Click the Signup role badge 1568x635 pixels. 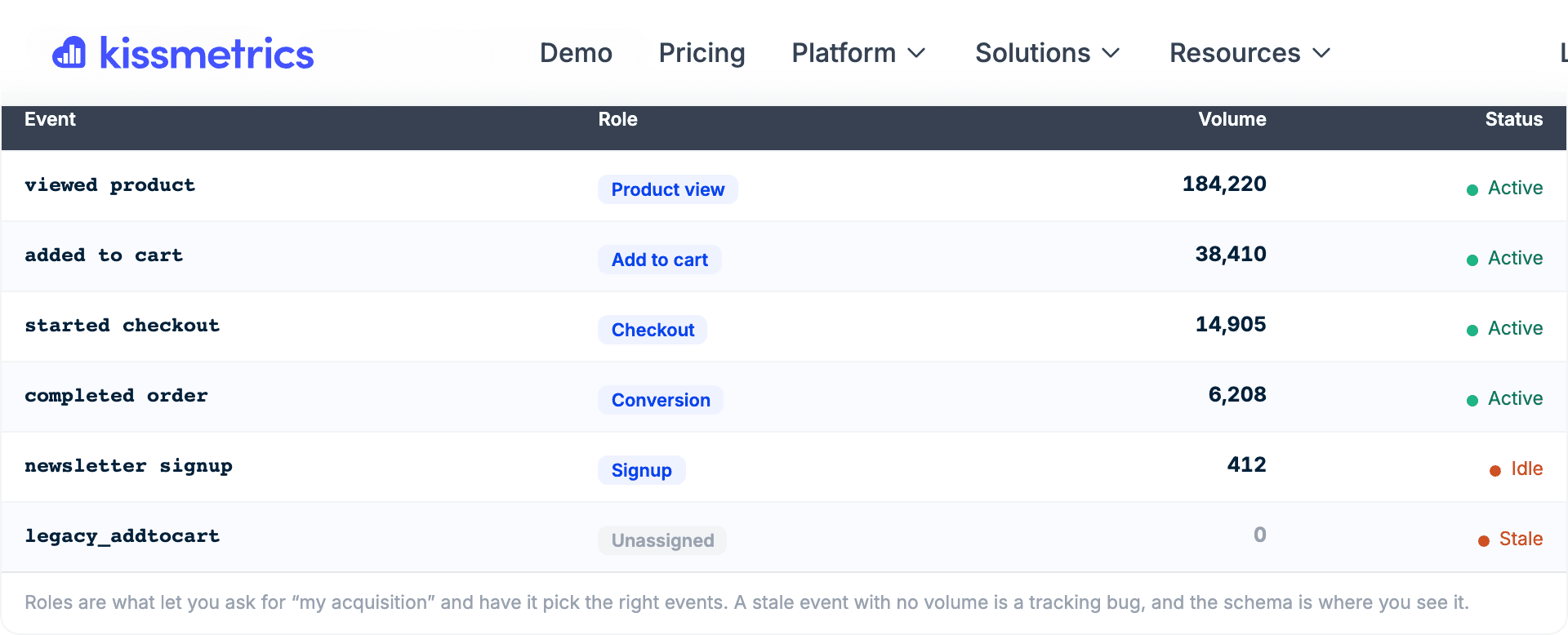[x=642, y=470]
